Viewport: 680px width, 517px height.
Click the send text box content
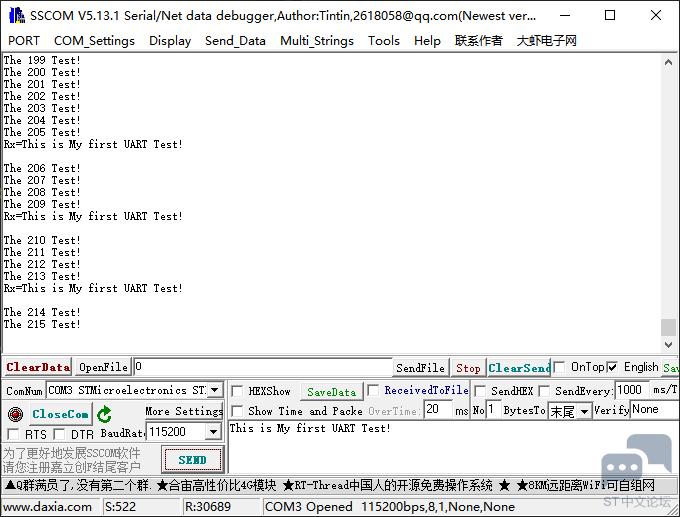(310, 429)
